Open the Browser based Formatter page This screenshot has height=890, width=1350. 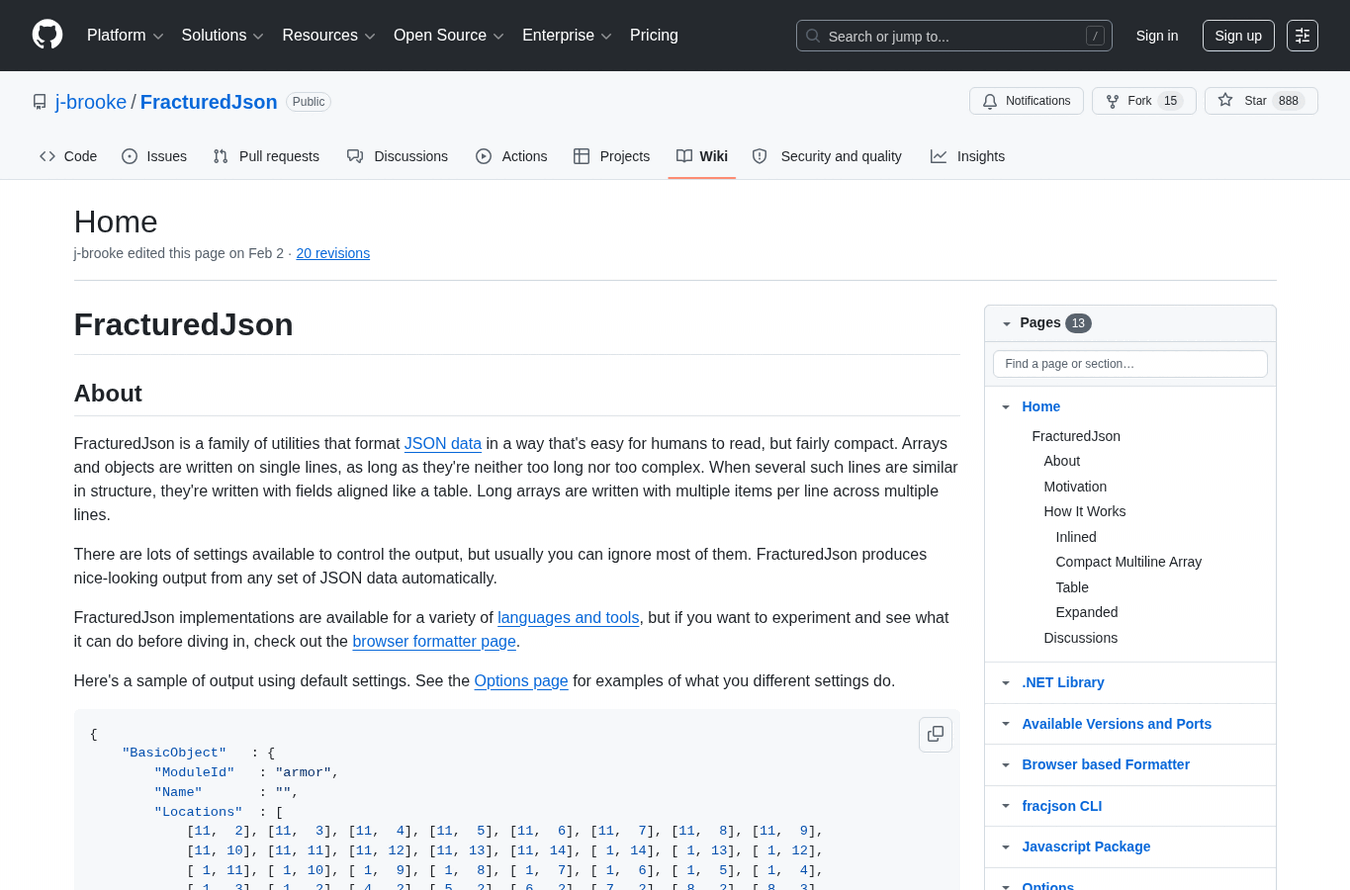click(x=1106, y=764)
